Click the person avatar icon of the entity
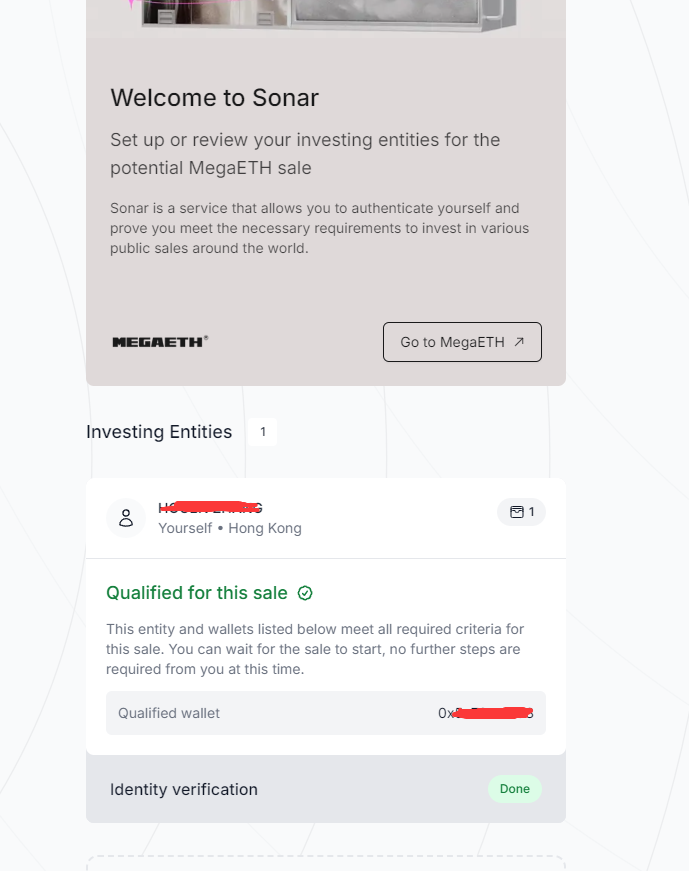Screen dimensions: 689x871 [126, 518]
